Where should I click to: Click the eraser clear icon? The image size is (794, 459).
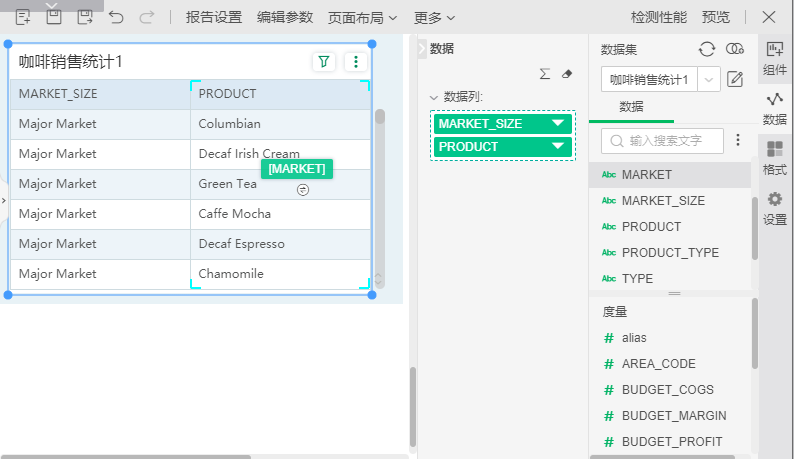click(x=567, y=74)
